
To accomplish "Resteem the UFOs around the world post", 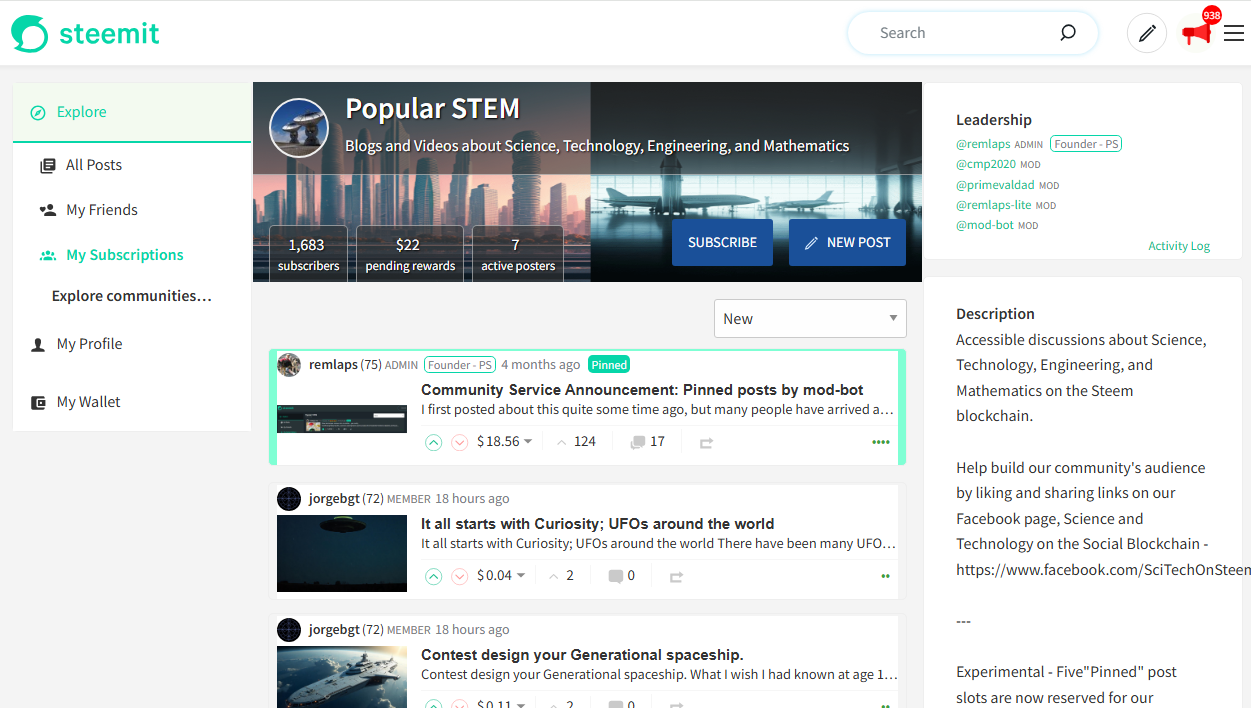I will (676, 576).
